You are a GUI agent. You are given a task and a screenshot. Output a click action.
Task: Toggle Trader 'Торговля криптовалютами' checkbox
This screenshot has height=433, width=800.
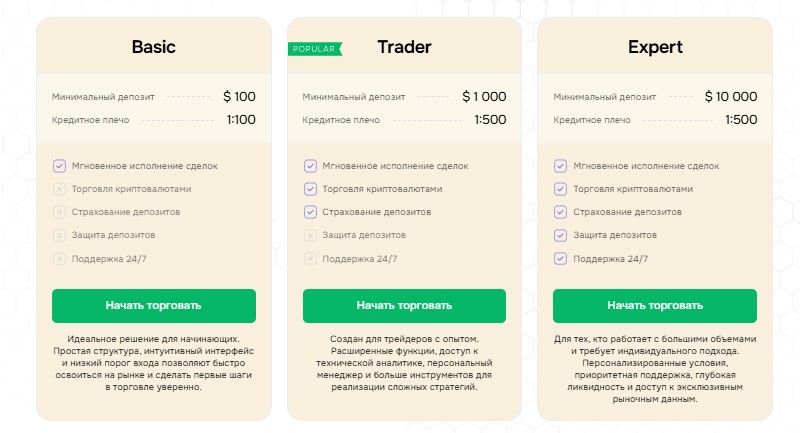click(x=310, y=189)
